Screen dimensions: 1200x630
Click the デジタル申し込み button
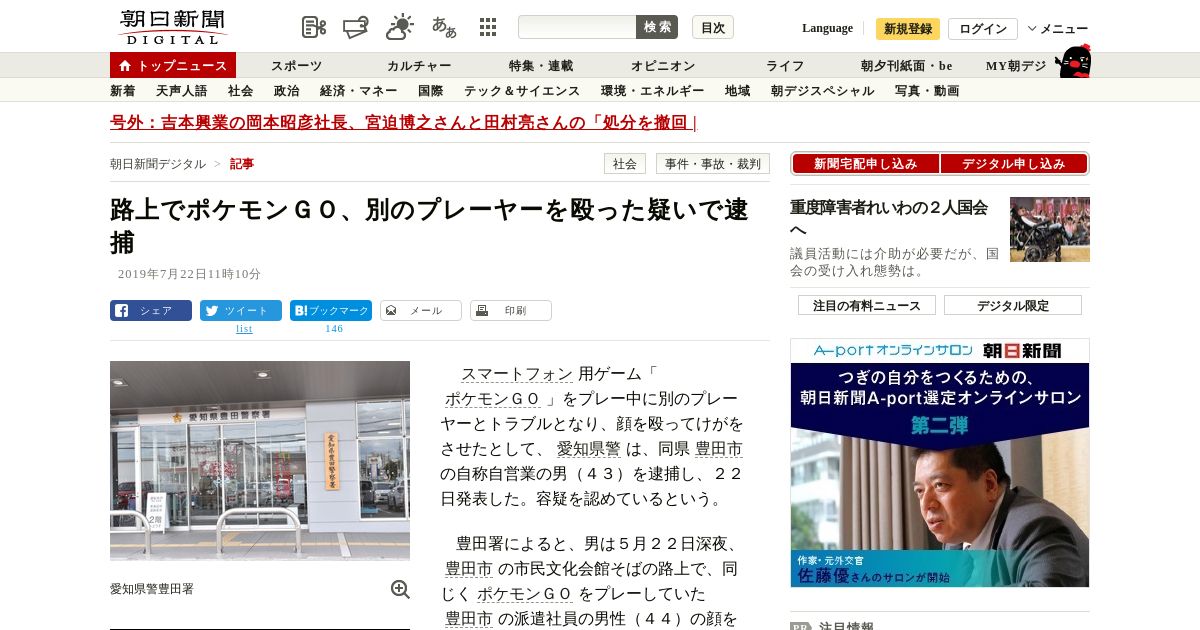[x=1014, y=163]
